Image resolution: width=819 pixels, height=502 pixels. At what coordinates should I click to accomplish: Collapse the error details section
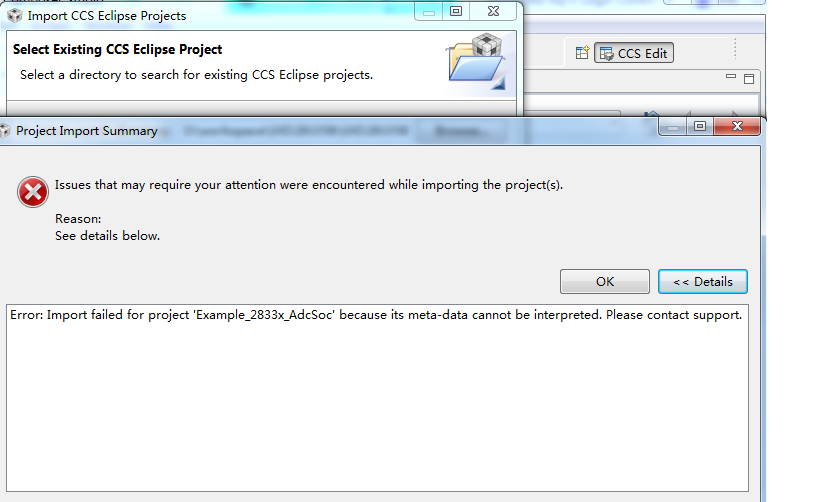(702, 281)
